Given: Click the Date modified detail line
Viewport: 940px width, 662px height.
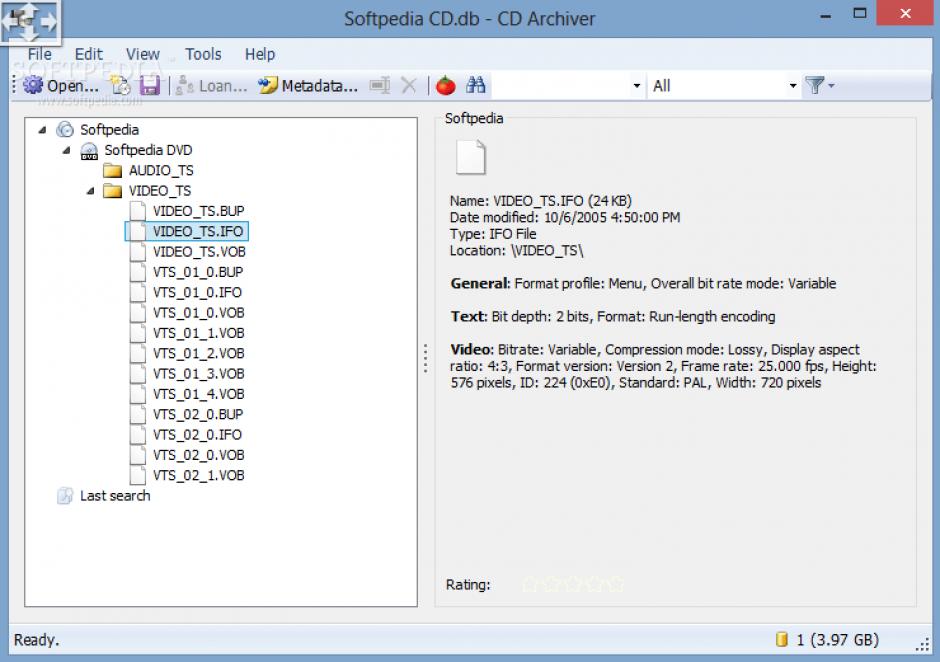Looking at the screenshot, I should click(565, 218).
